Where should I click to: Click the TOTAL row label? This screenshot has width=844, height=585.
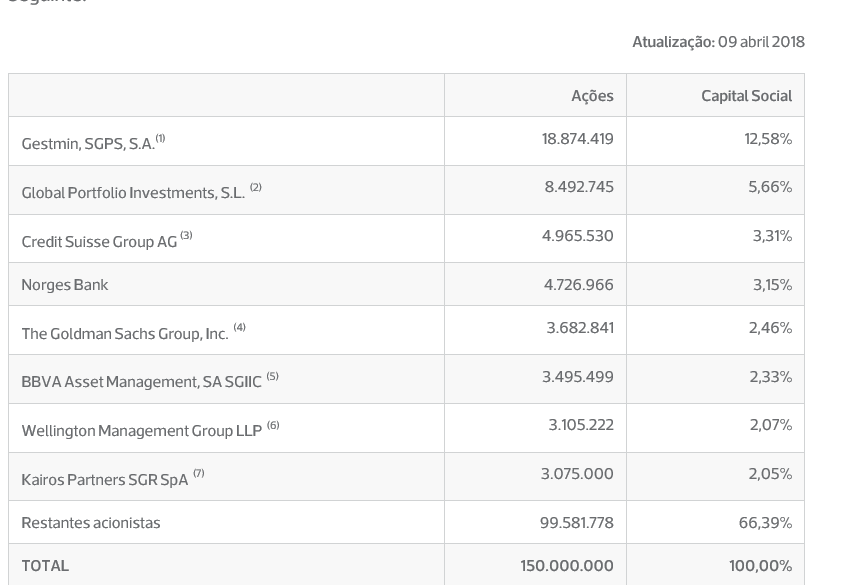[45, 566]
